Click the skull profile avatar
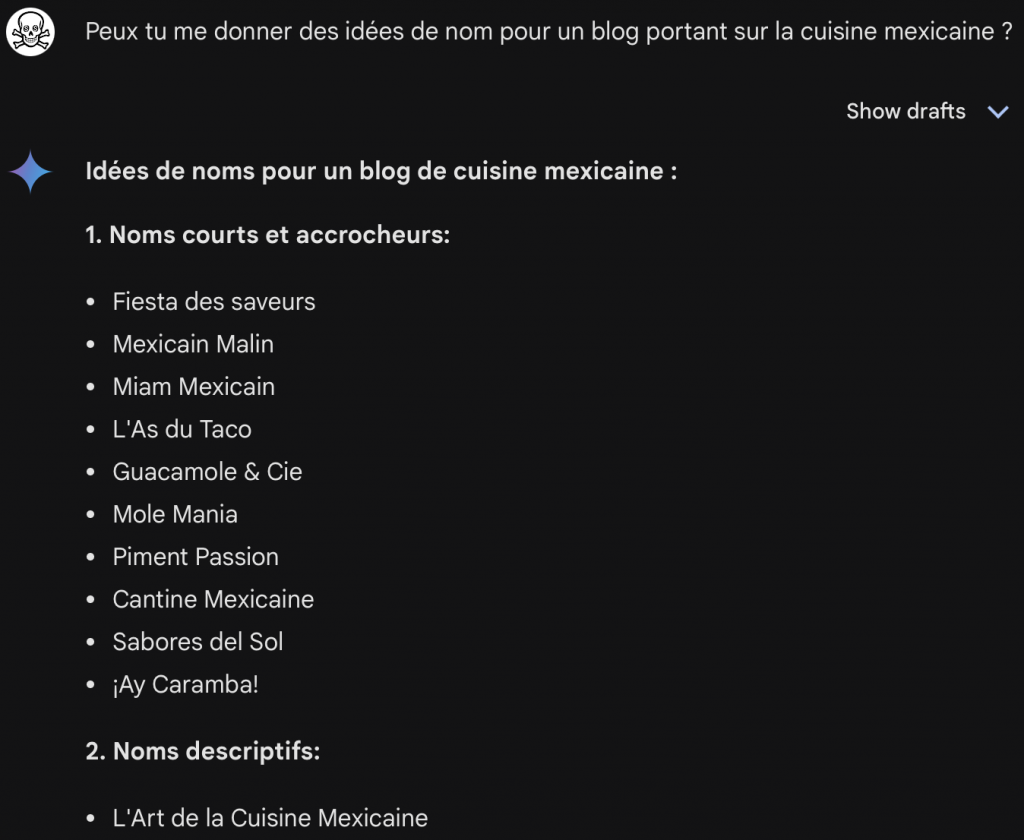Screen dimensions: 1024x840 [x=30, y=31]
